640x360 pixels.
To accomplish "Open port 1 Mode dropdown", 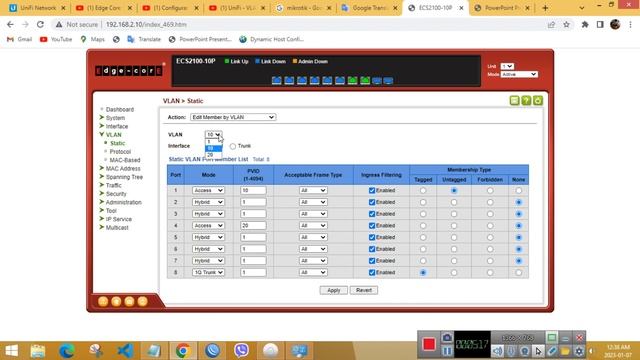I will pos(208,190).
